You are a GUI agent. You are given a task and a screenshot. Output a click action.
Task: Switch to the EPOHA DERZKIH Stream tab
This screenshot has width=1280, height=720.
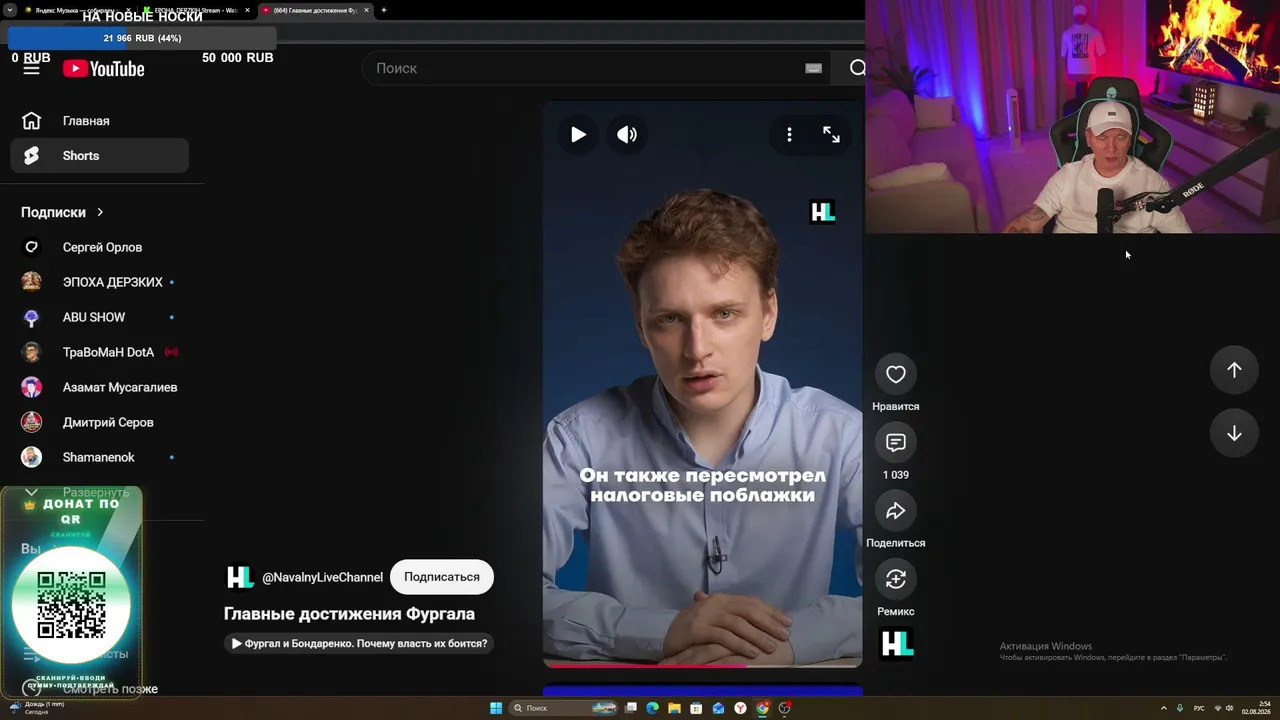click(195, 10)
